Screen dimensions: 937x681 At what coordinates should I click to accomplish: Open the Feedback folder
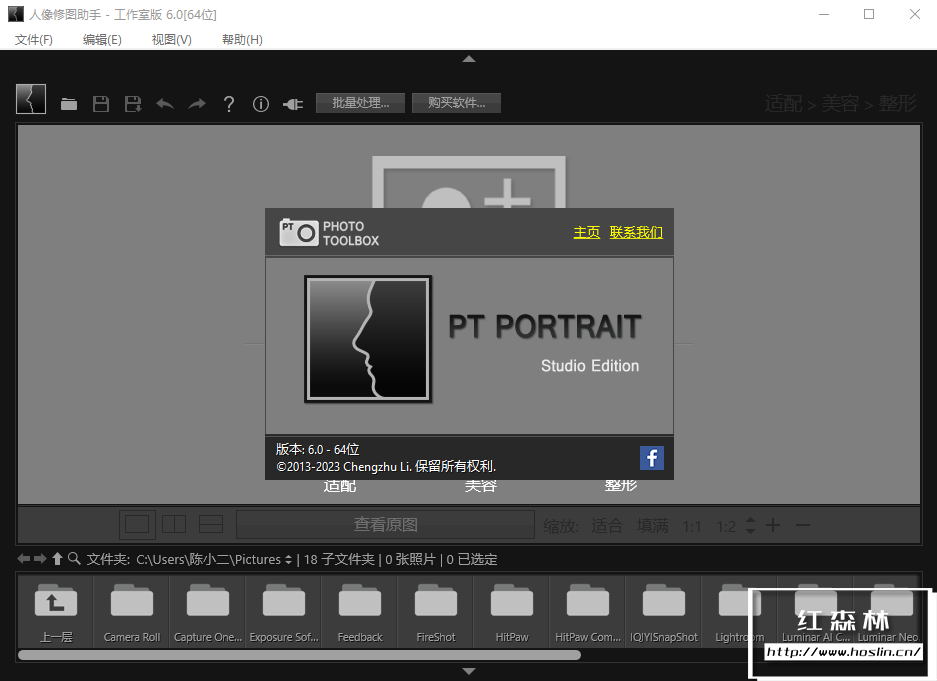[x=360, y=611]
